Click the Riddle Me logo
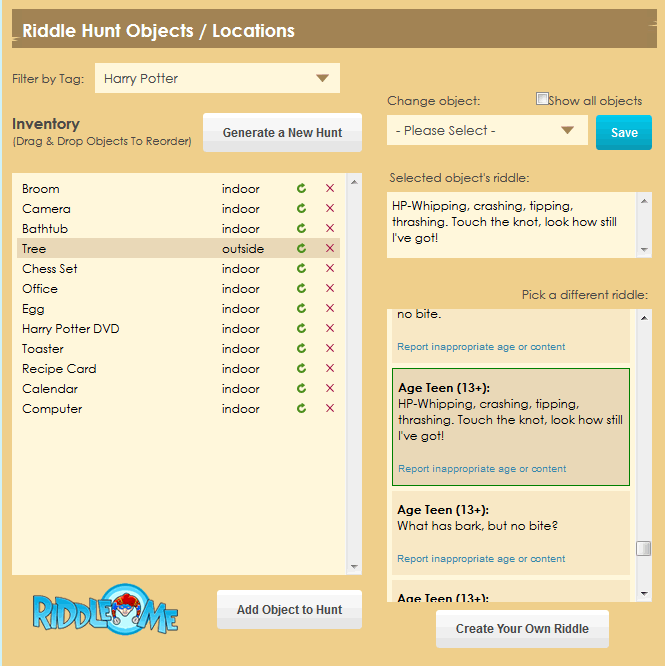 click(105, 610)
